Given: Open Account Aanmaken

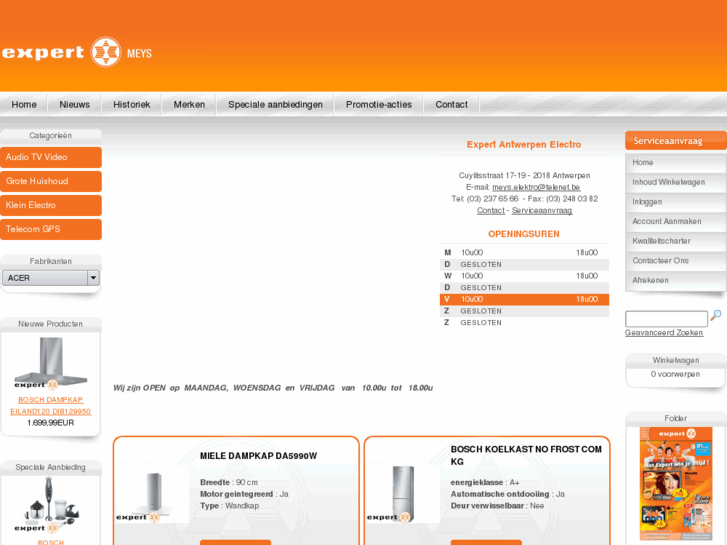Looking at the screenshot, I should click(676, 222).
